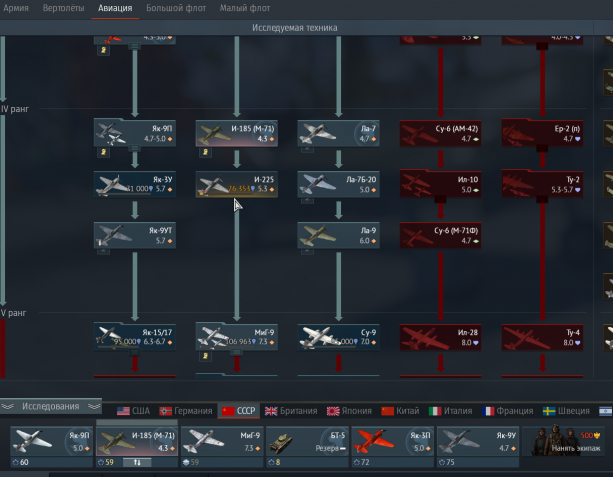This screenshot has width=613, height=477.
Task: Select the Су-6 (АМ-42) locked card
Action: click(x=440, y=133)
